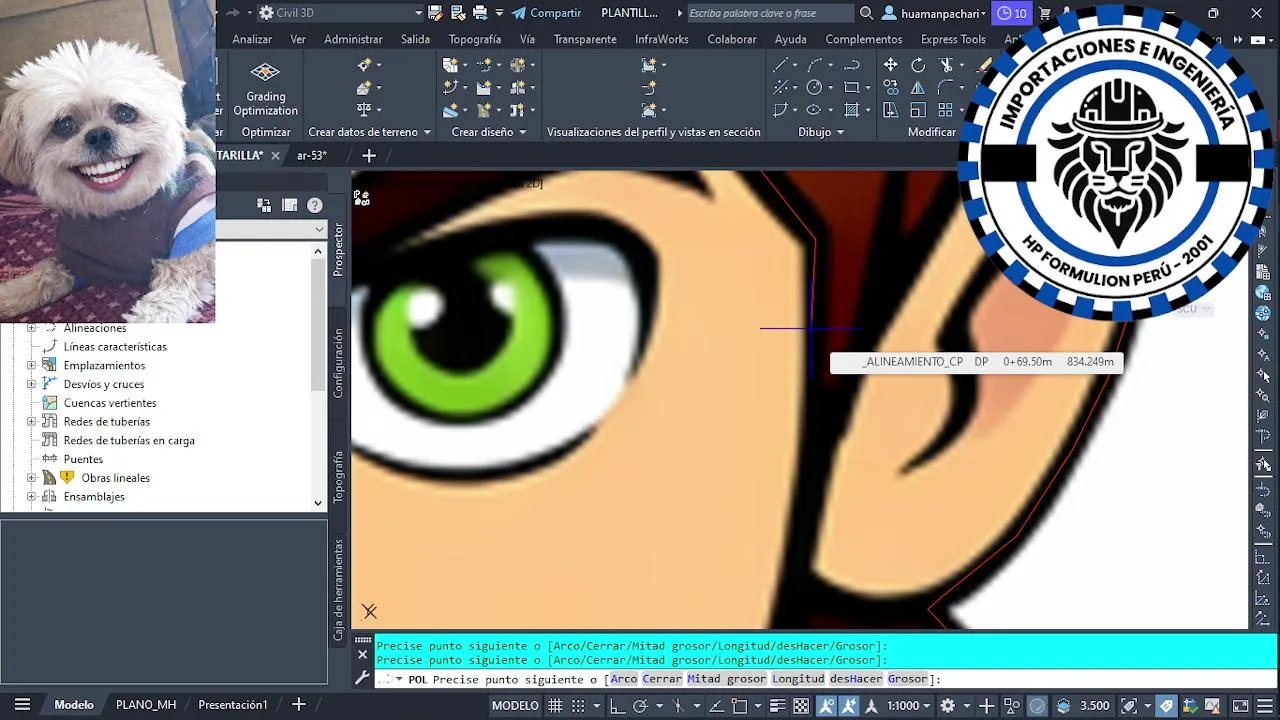
Task: Click the Cerrar option in command line
Action: coord(662,679)
